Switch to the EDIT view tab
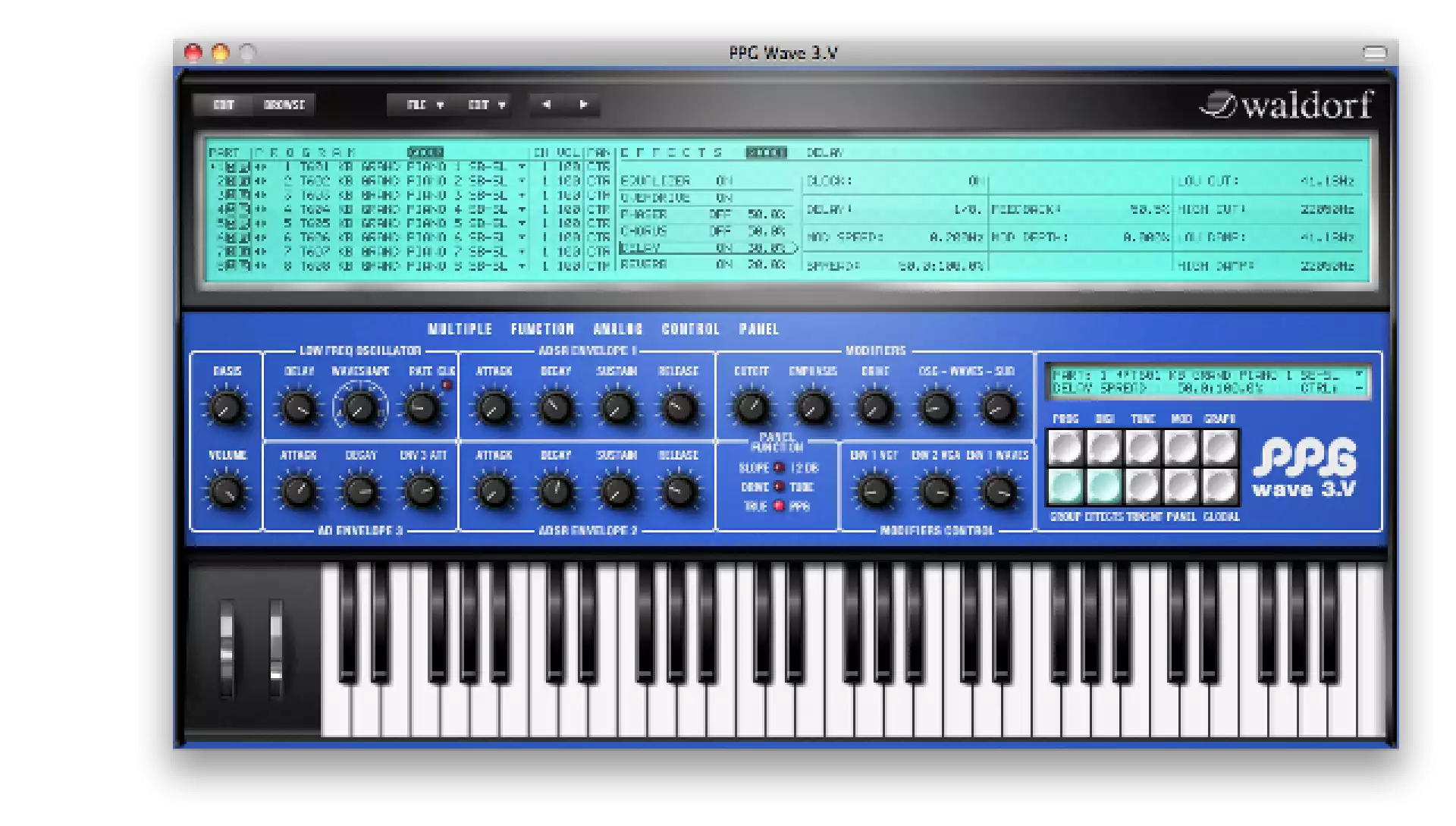The image size is (1456, 826). click(224, 105)
